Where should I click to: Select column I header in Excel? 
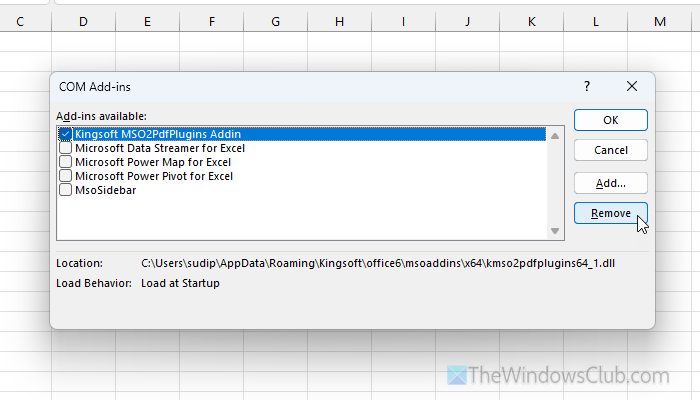pyautogui.click(x=404, y=21)
